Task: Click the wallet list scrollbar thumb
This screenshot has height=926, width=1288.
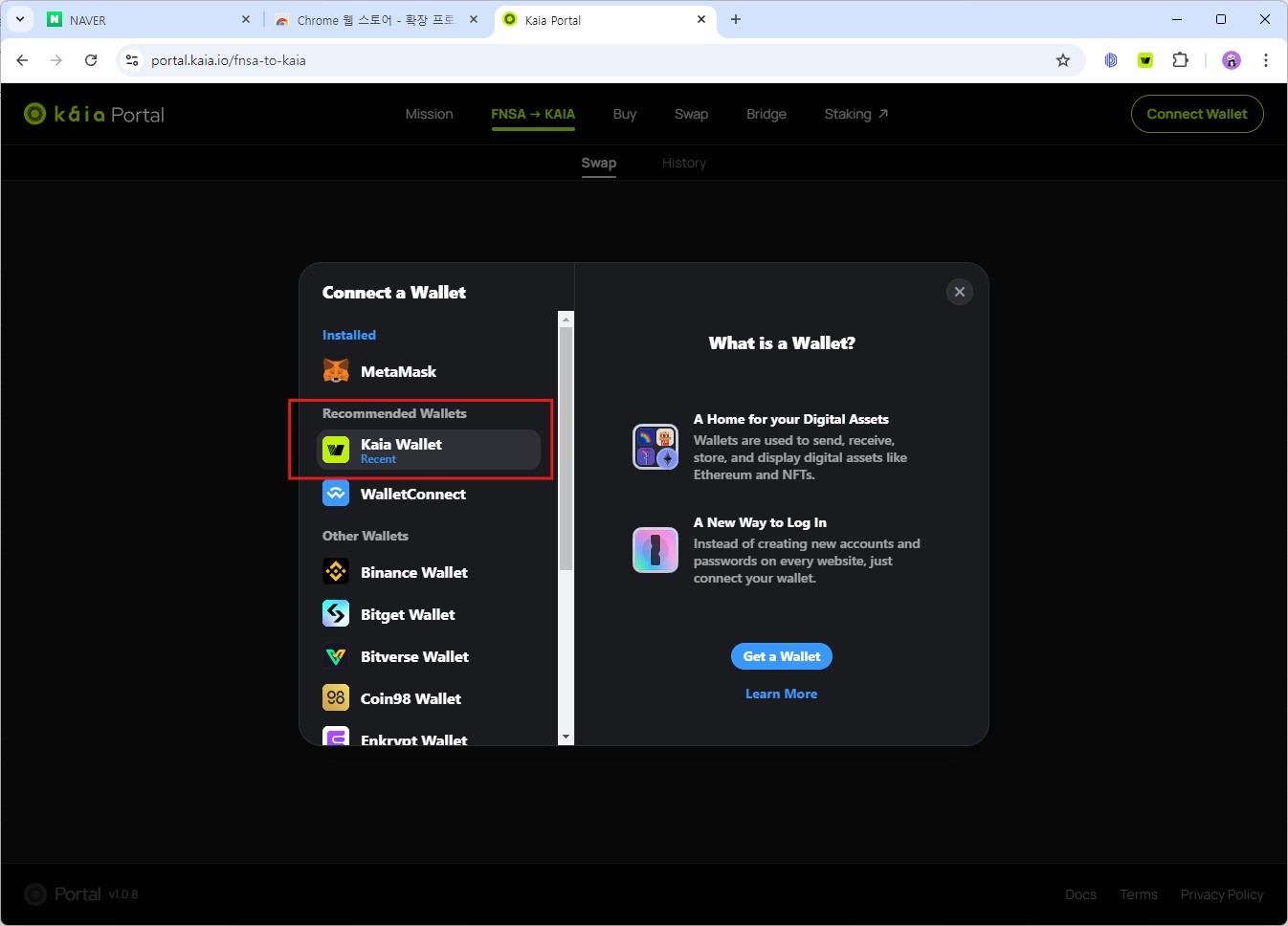Action: (566, 450)
